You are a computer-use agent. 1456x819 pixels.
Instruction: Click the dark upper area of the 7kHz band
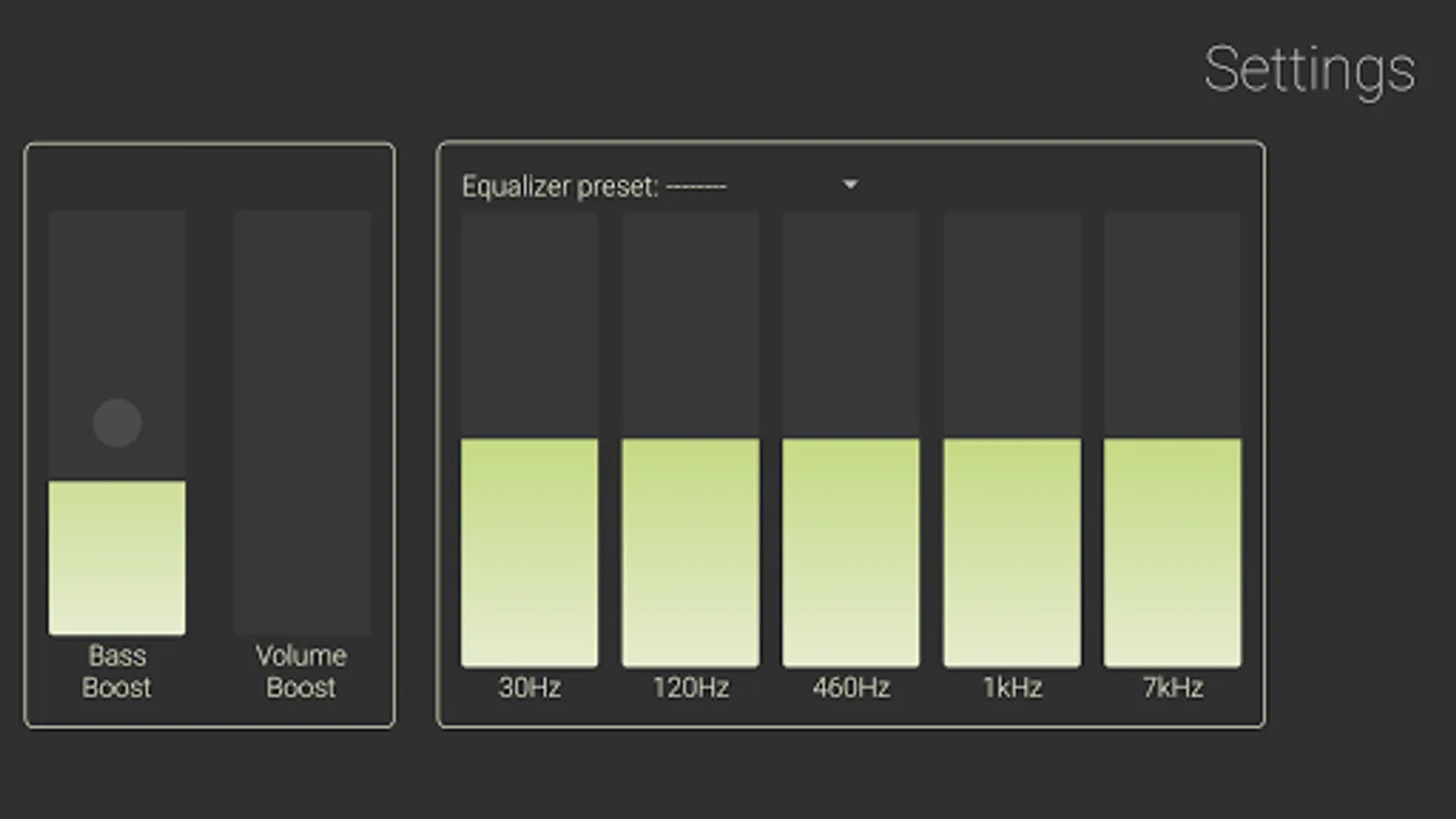[1172, 323]
